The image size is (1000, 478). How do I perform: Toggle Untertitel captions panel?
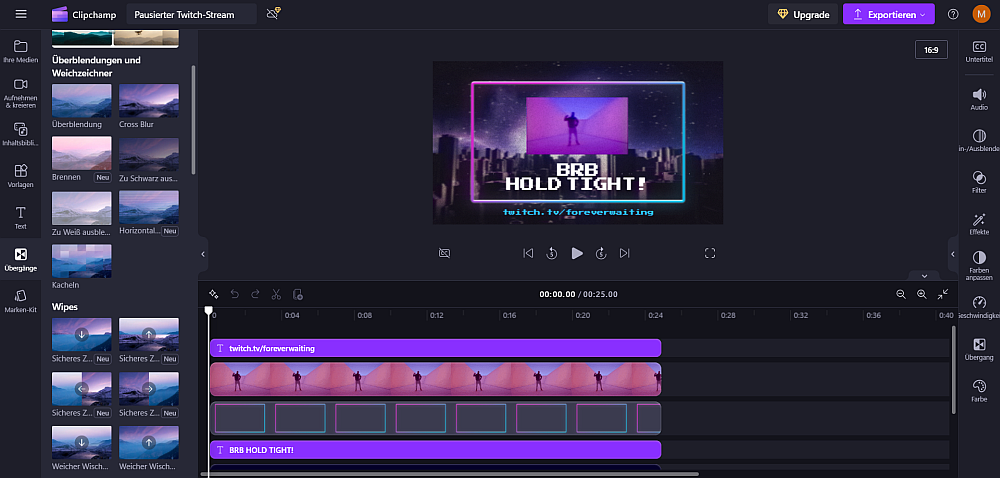coord(979,51)
